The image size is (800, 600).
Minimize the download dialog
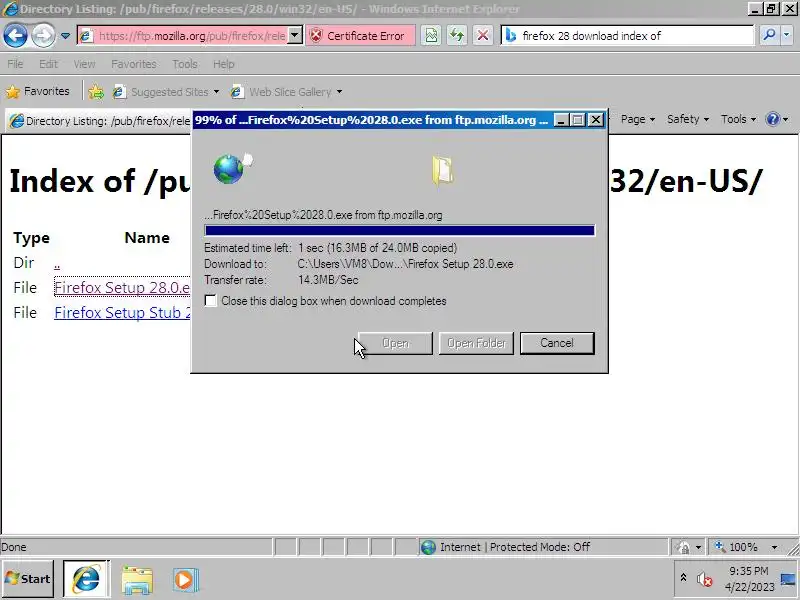click(x=561, y=120)
